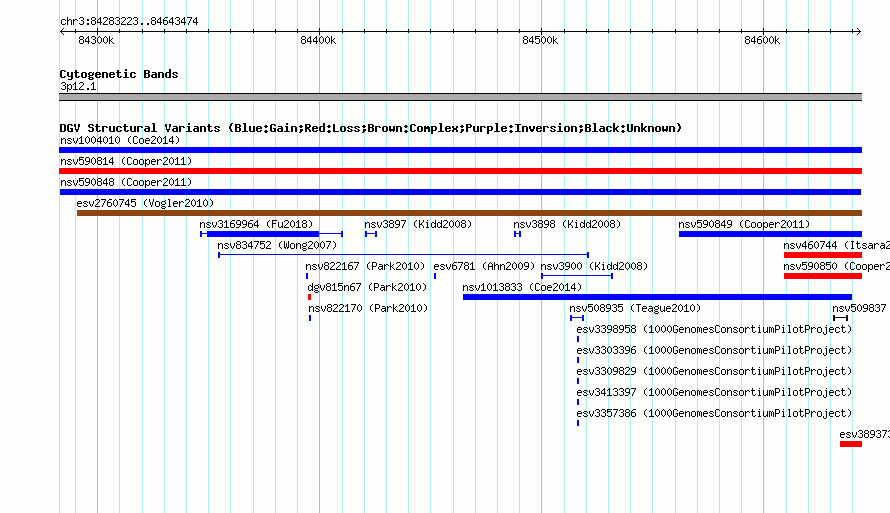The height and width of the screenshot is (513, 890).
Task: Click the nsv509837 black unknown-type glyph
Action: pos(840,318)
